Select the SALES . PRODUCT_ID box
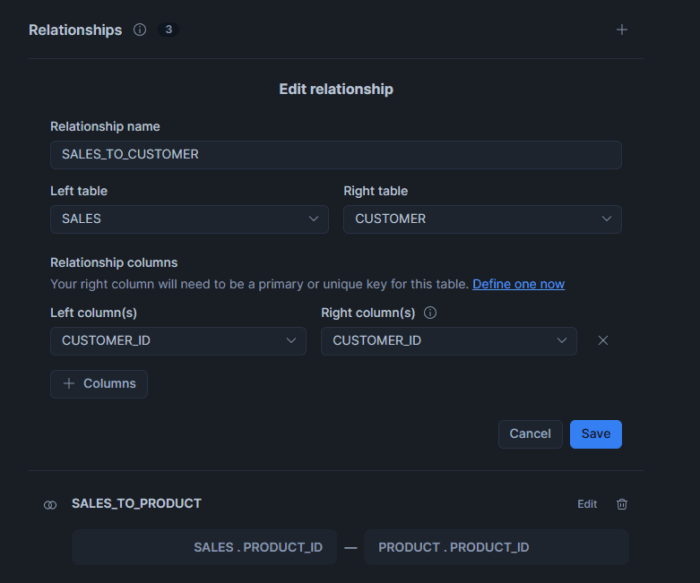This screenshot has height=583, width=700. (204, 547)
